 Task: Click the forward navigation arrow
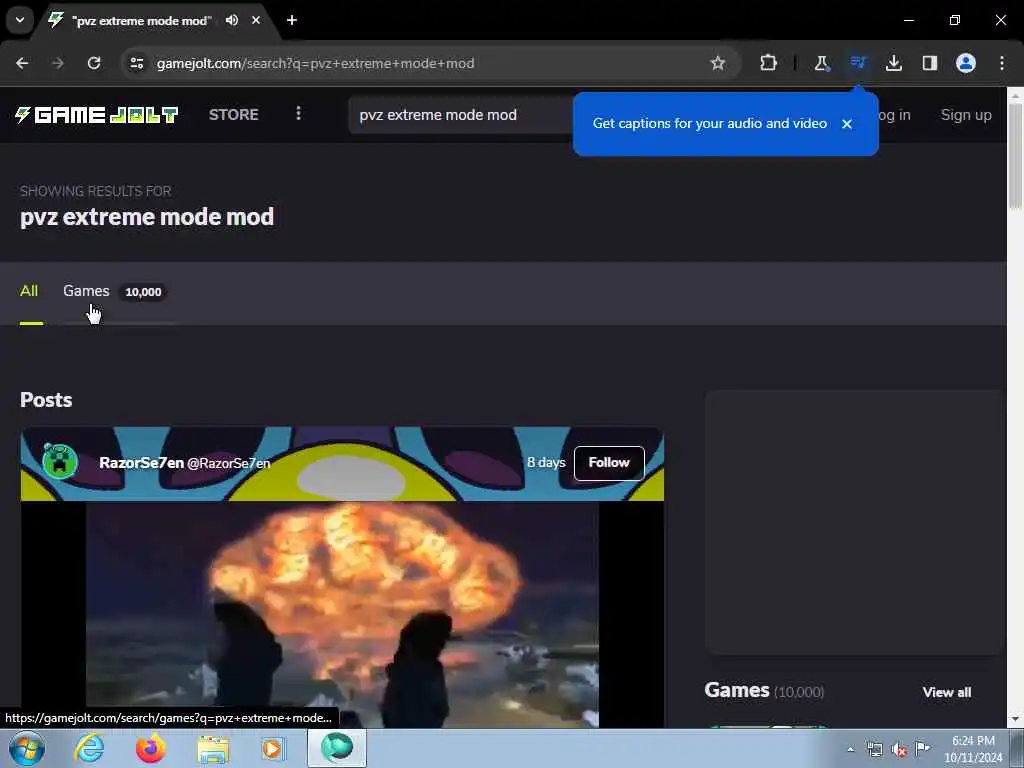point(58,63)
